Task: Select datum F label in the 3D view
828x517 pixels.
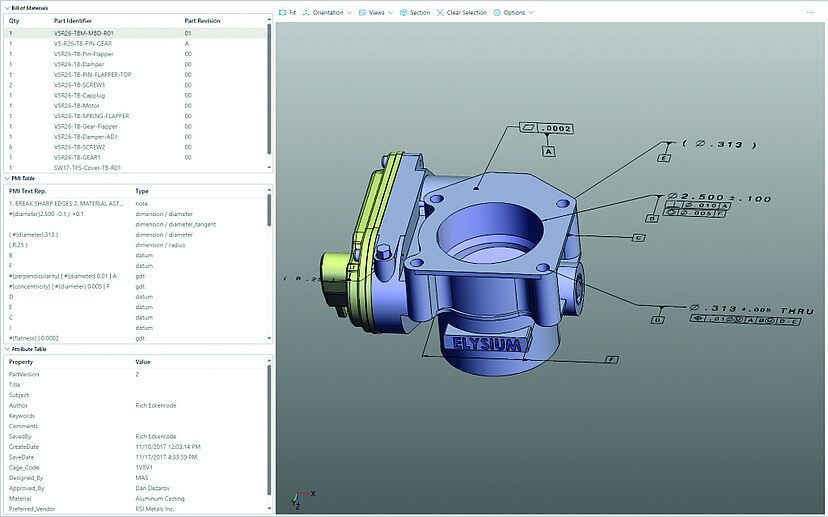Action: [x=611, y=360]
